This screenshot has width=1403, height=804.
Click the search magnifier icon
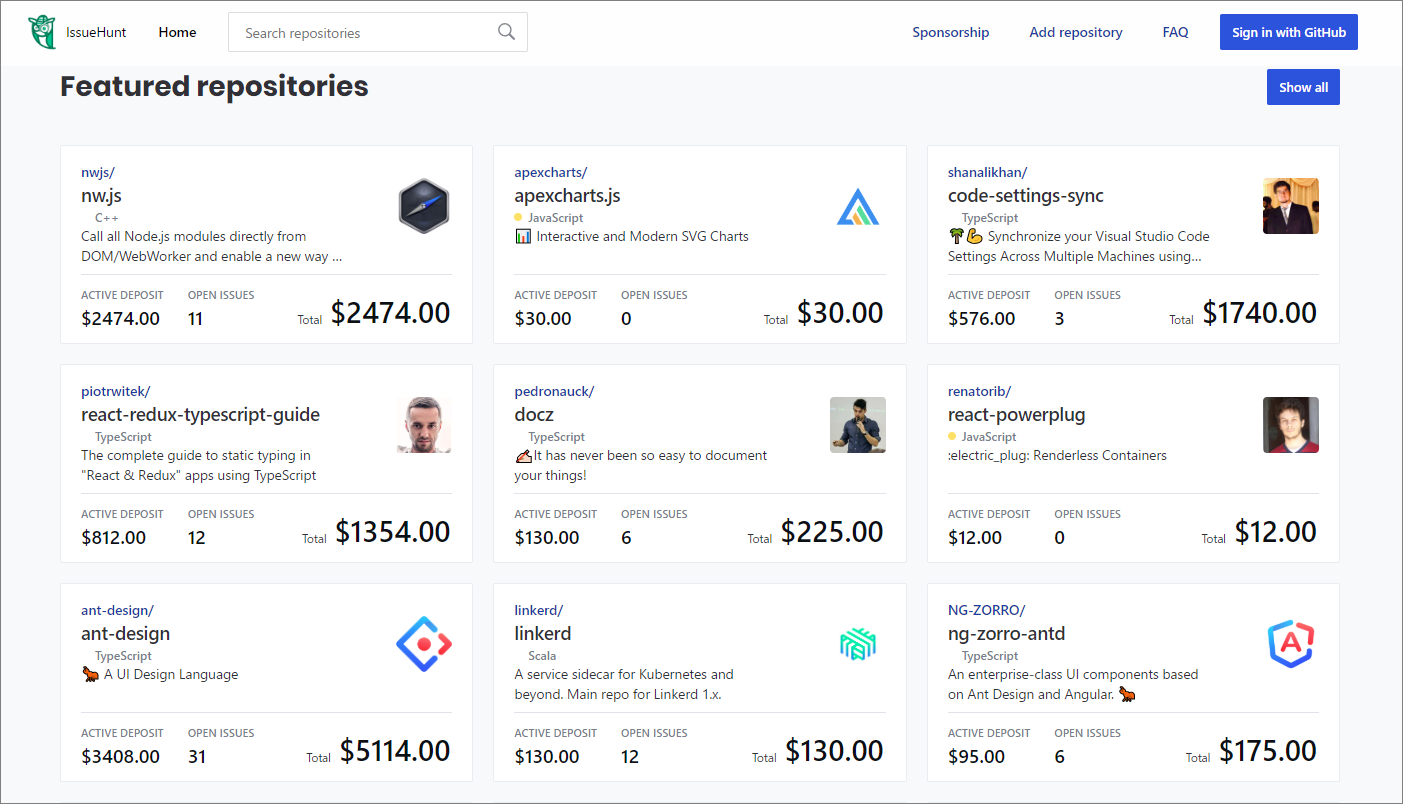(x=507, y=32)
